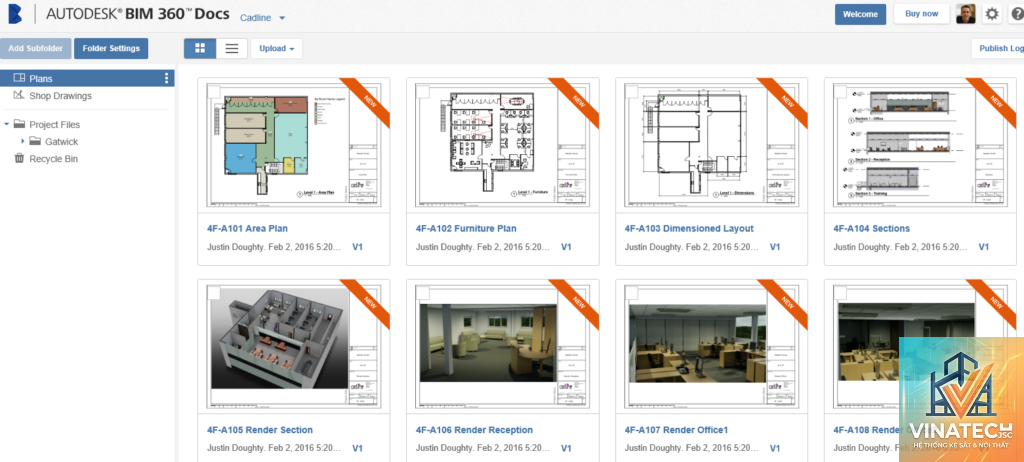
Task: Select the Plans folder label
Action: [x=41, y=78]
